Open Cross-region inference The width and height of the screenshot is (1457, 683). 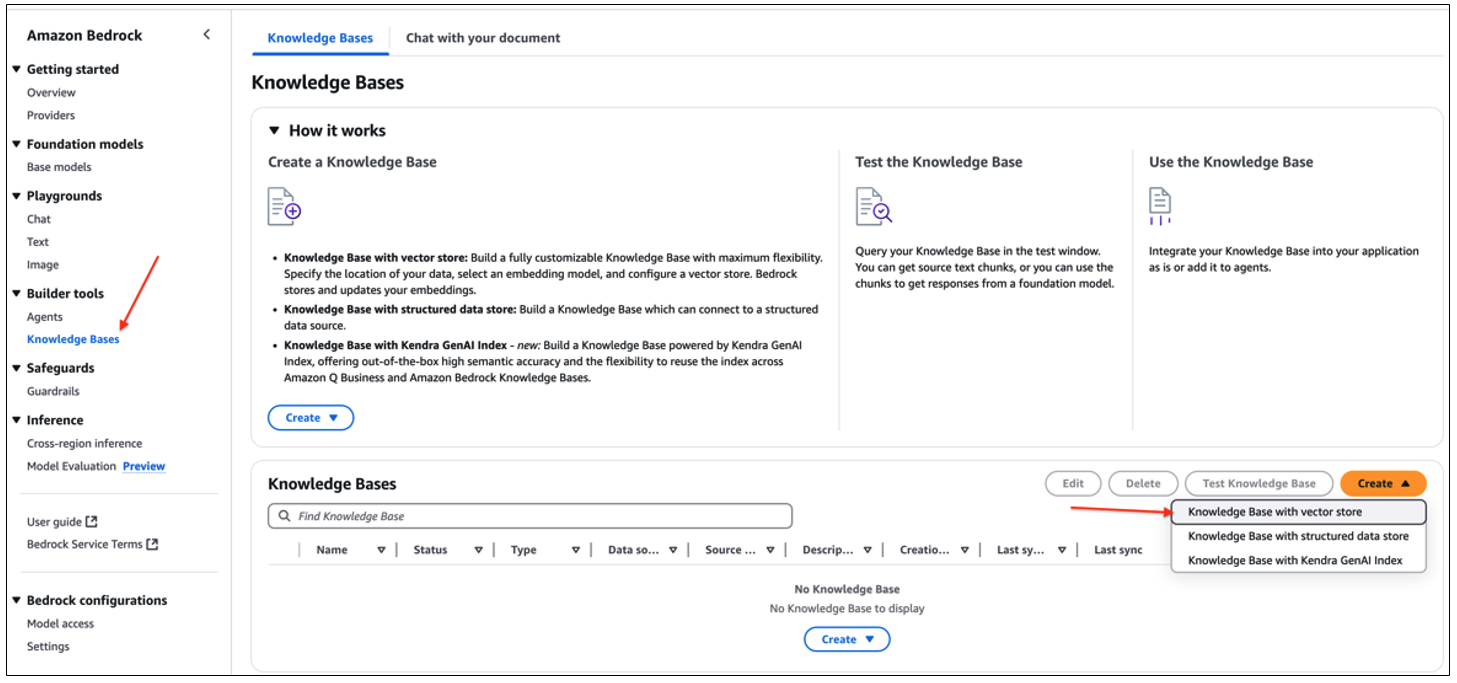point(85,443)
